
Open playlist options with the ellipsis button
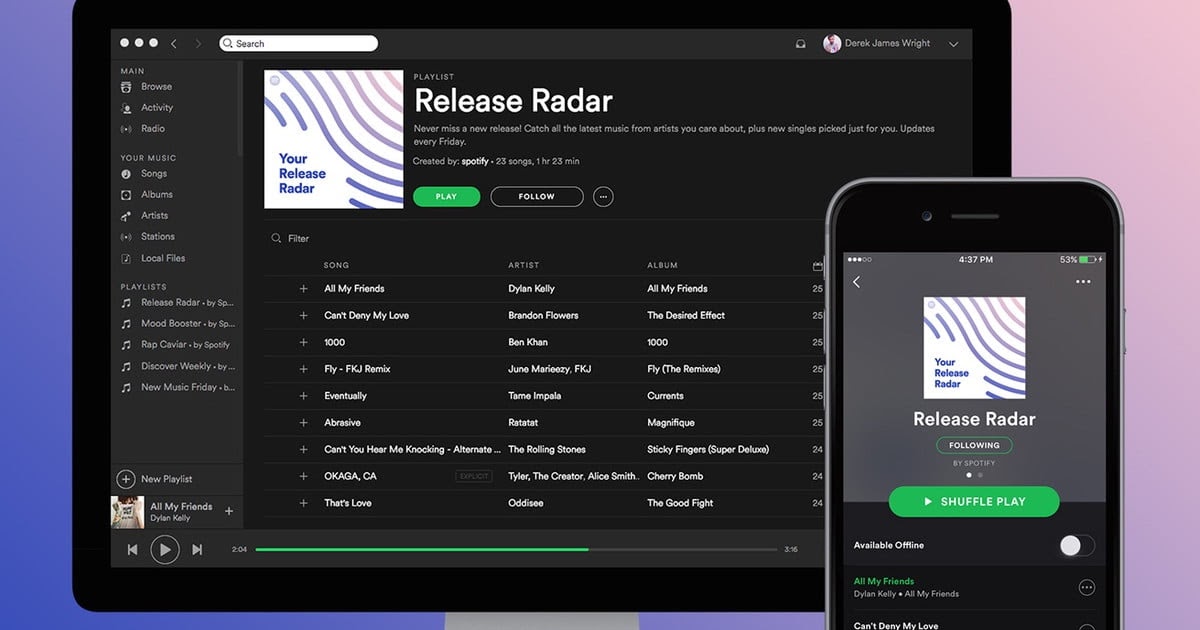click(603, 196)
